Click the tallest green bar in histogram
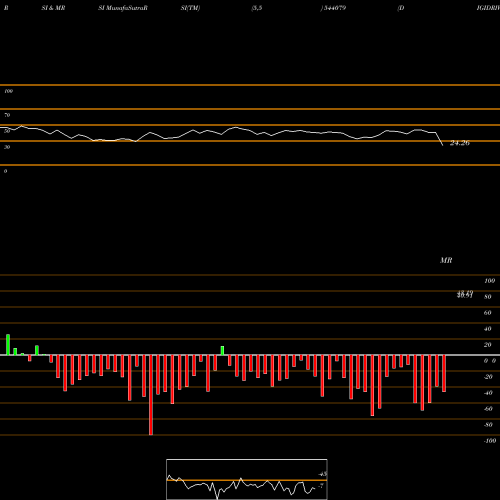The image size is (500, 500). click(8, 345)
